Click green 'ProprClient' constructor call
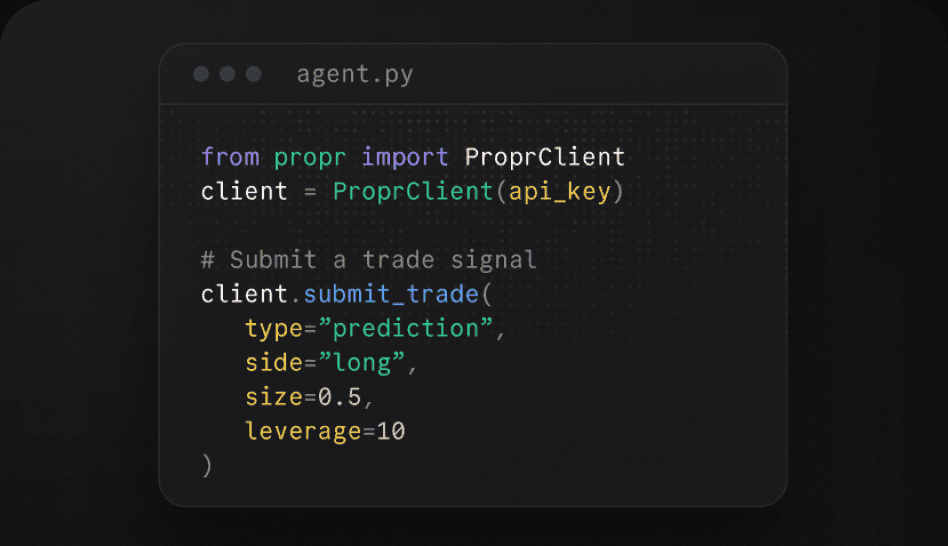948x546 pixels. [413, 192]
